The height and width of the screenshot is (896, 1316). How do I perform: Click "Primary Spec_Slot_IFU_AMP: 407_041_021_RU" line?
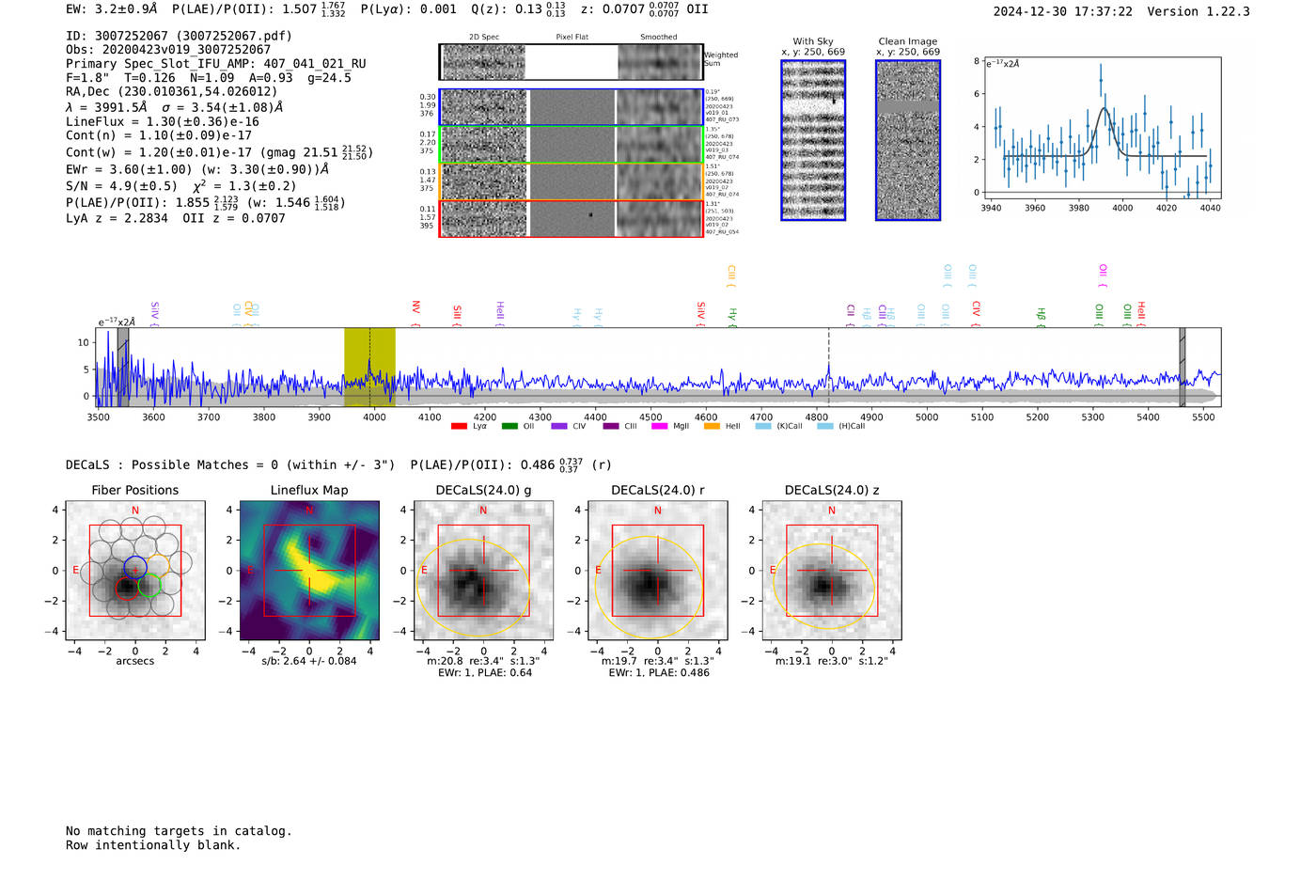click(x=216, y=64)
